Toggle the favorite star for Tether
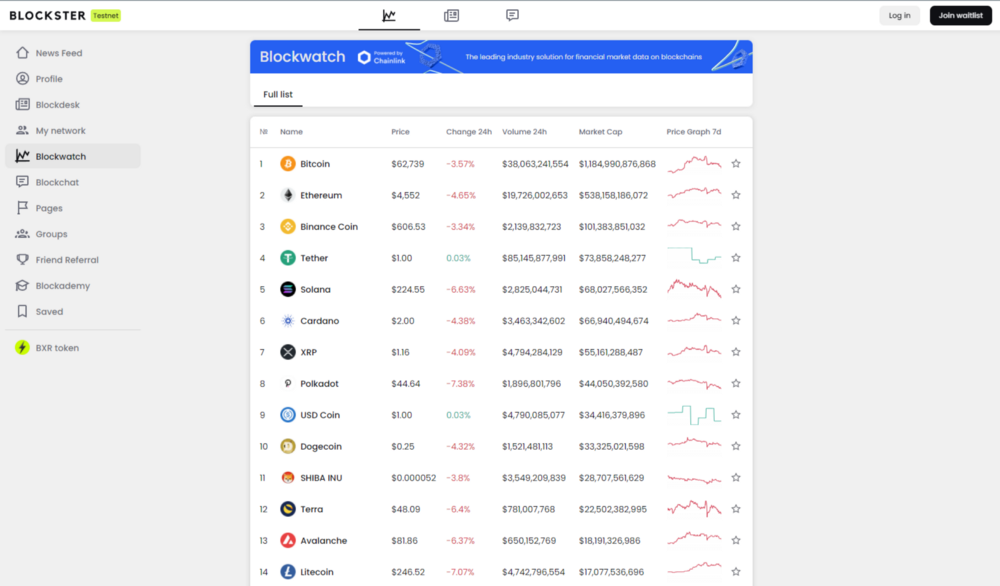Viewport: 1000px width, 586px height. click(x=736, y=258)
